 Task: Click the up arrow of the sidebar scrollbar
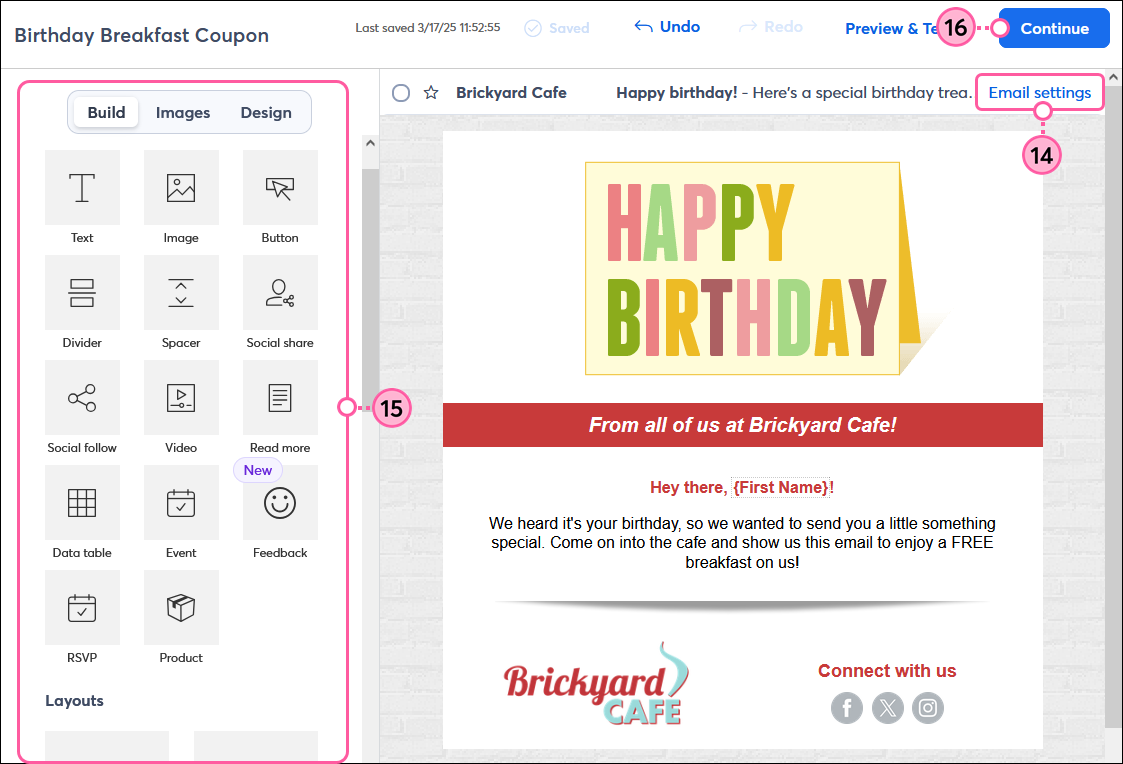[x=370, y=143]
